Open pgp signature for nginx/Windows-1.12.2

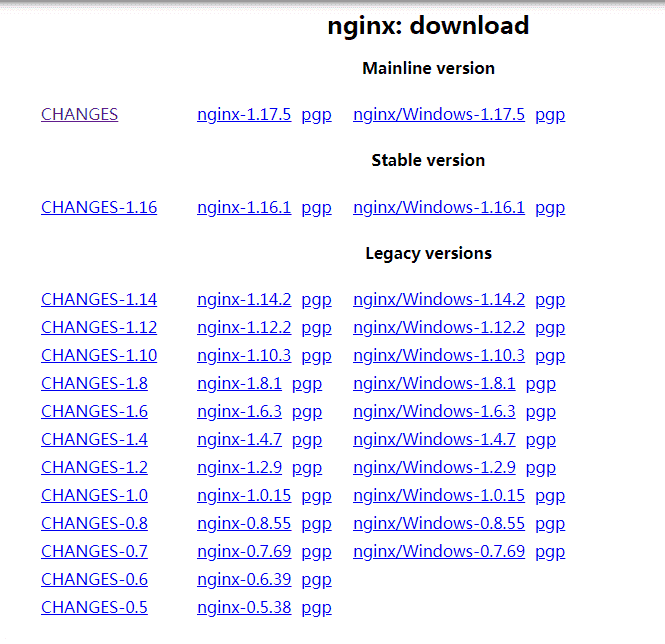[x=550, y=328]
